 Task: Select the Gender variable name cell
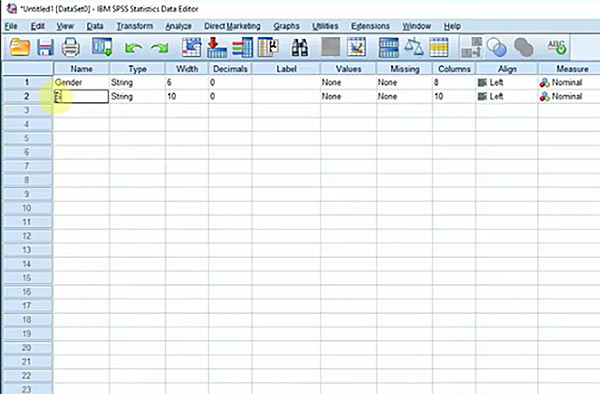point(82,82)
